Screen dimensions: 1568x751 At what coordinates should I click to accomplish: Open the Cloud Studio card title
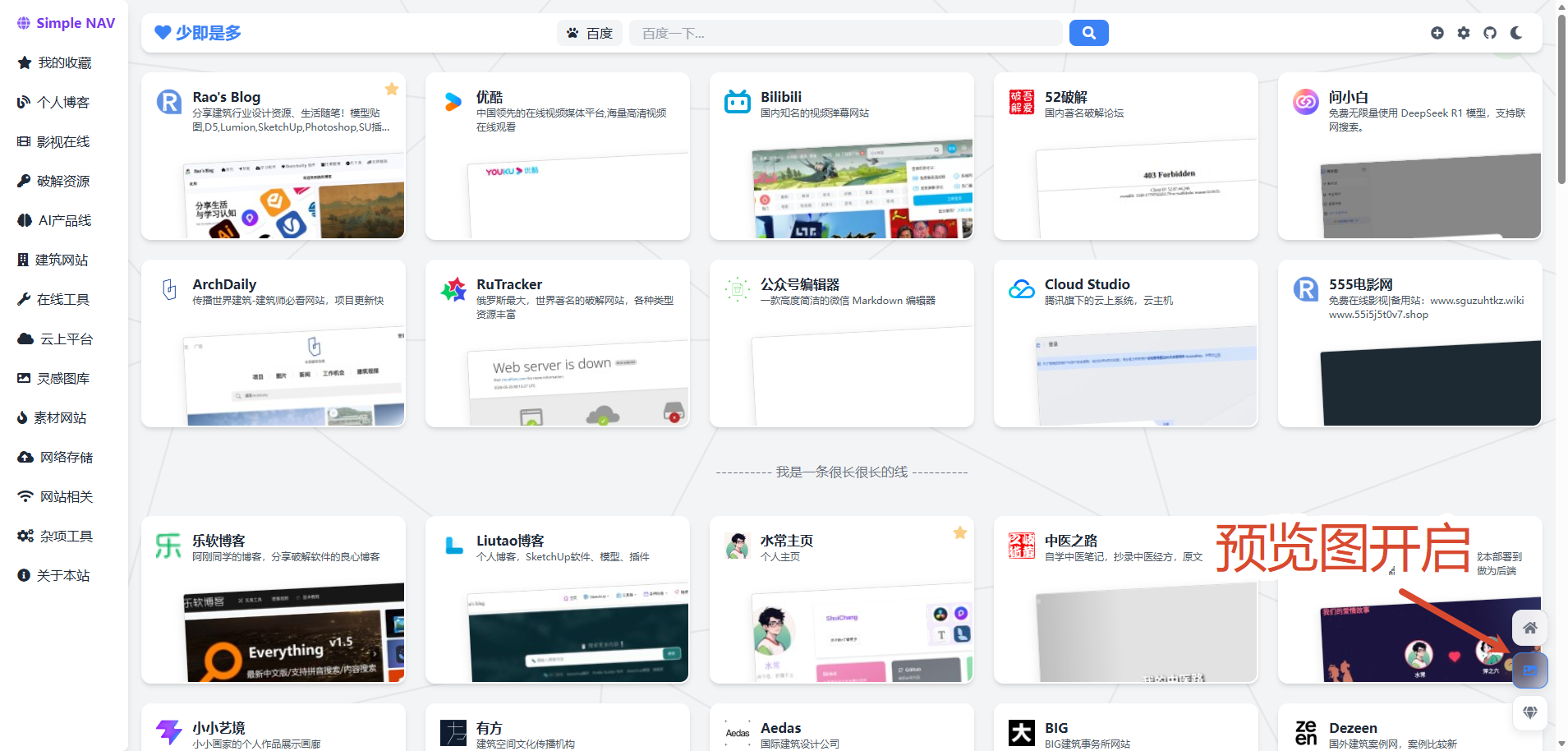click(x=1087, y=284)
